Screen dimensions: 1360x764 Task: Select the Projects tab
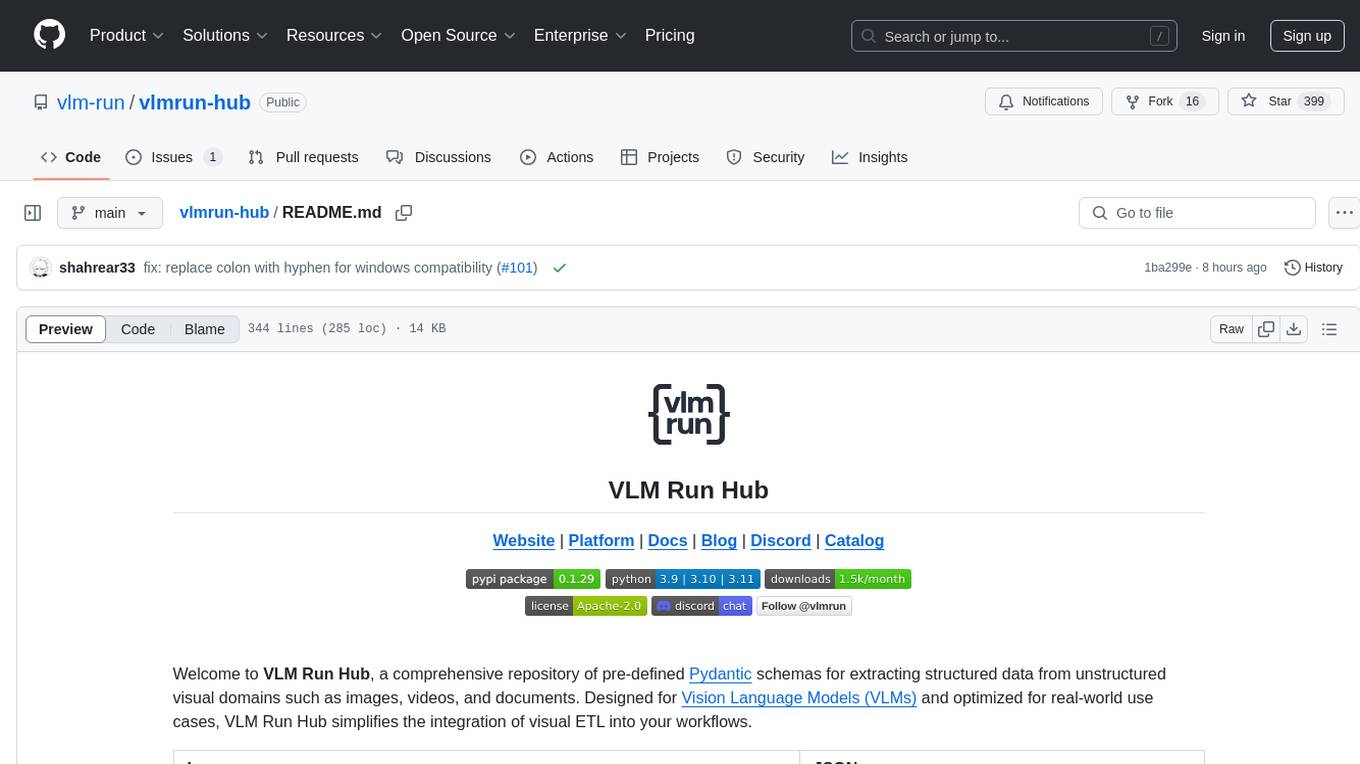[660, 157]
